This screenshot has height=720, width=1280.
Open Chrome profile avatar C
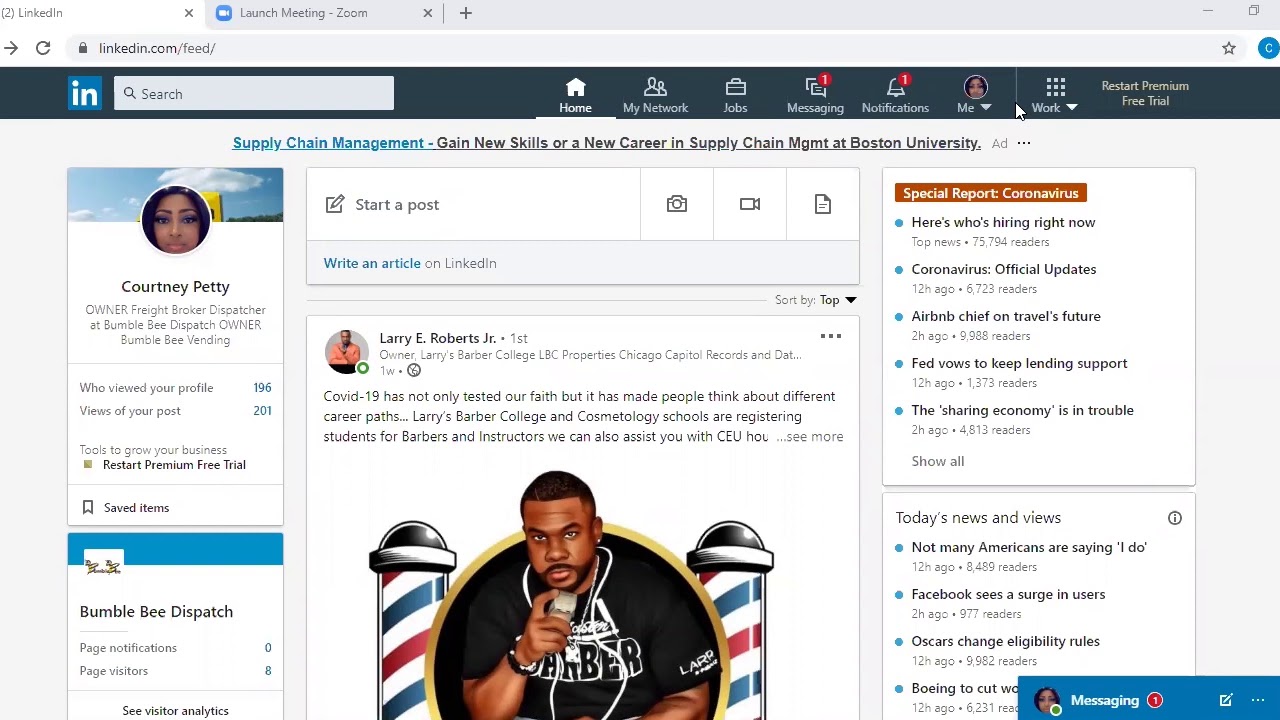tap(1268, 48)
